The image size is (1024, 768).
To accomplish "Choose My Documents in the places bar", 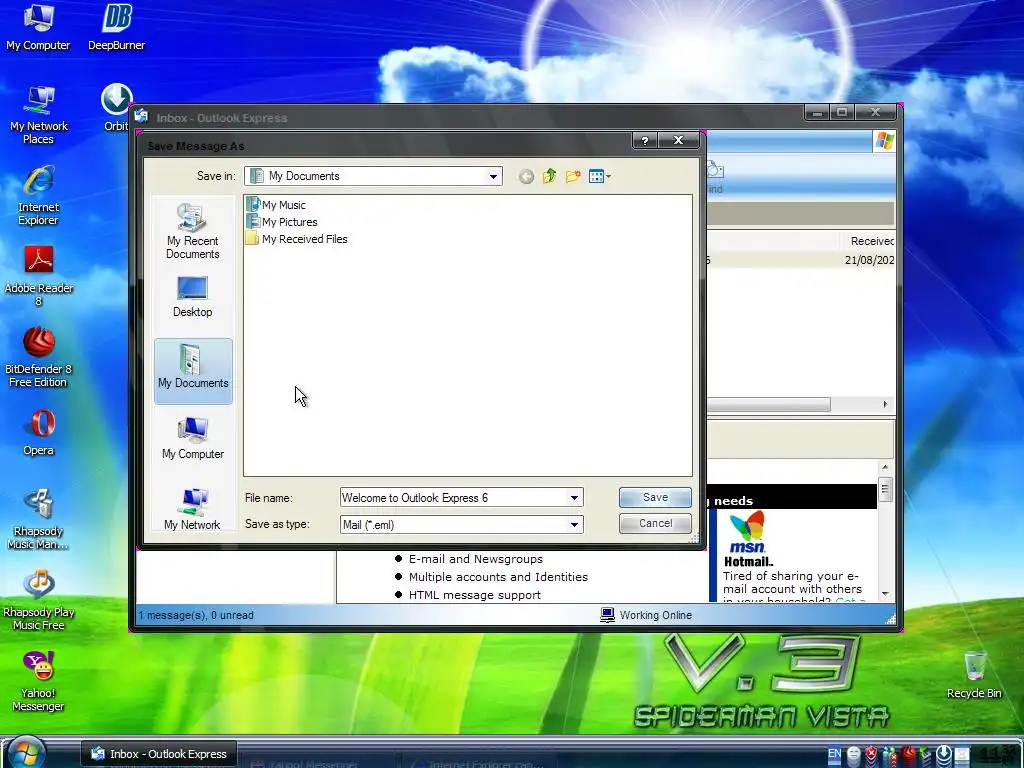I will pyautogui.click(x=193, y=371).
